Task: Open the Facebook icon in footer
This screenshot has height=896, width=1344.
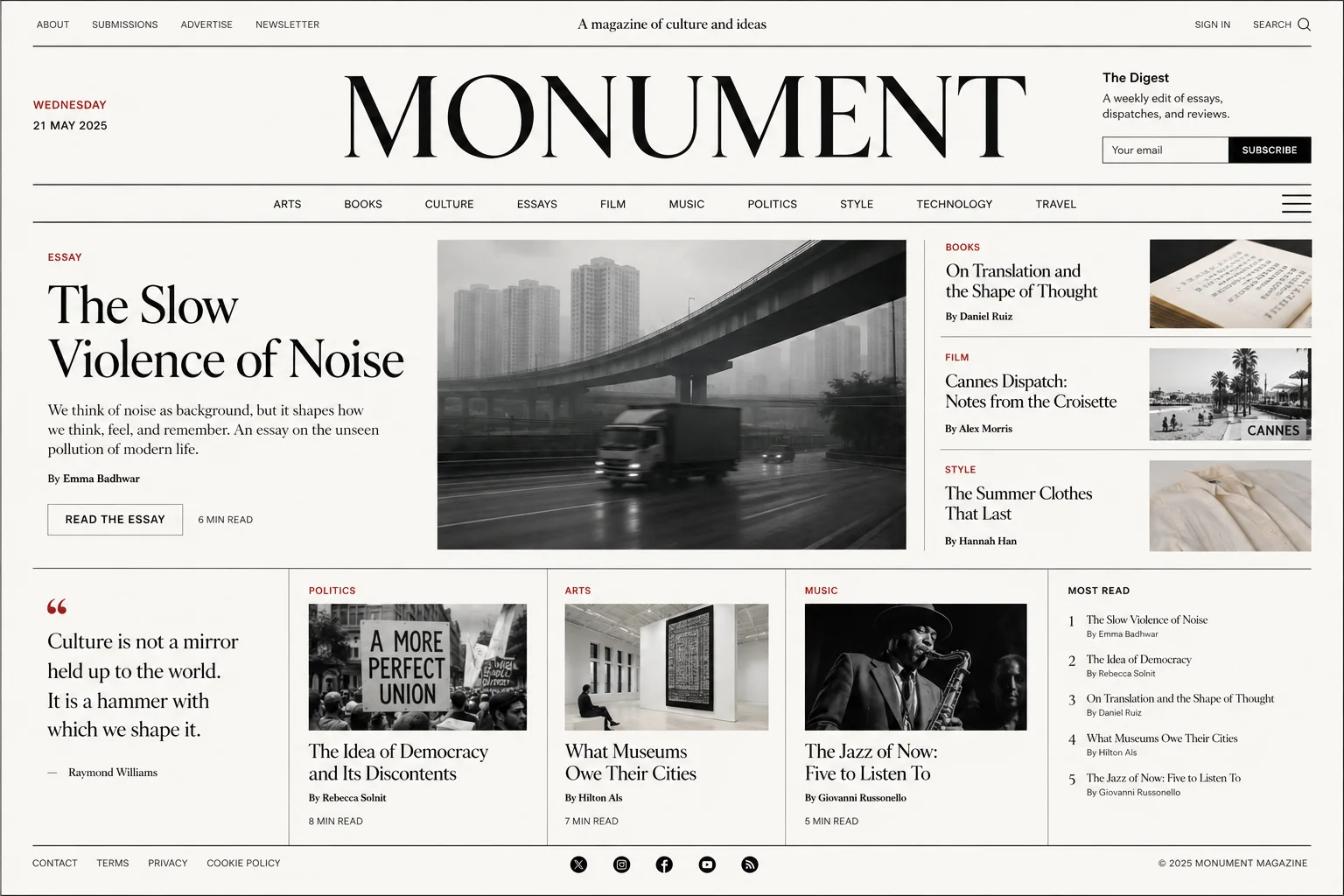Action: tap(664, 864)
